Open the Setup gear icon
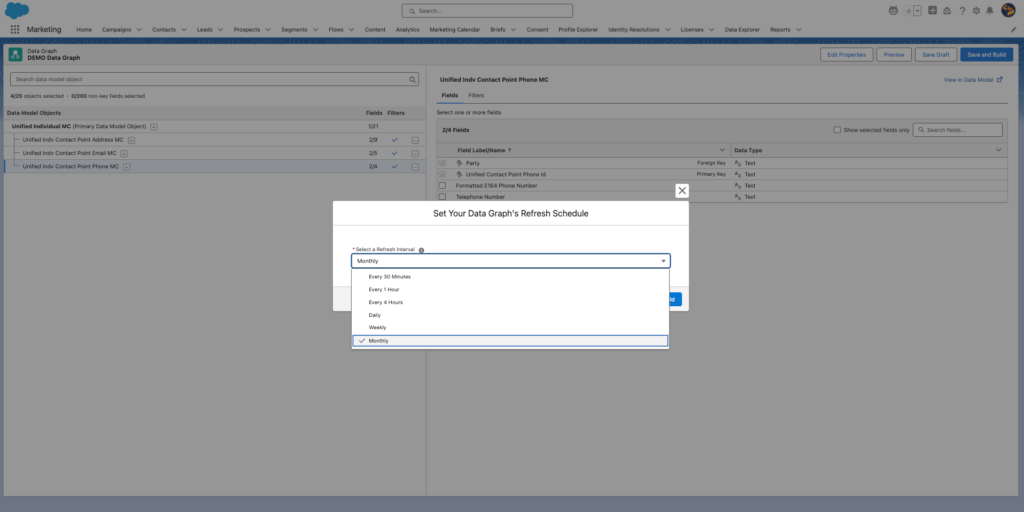 tap(975, 10)
